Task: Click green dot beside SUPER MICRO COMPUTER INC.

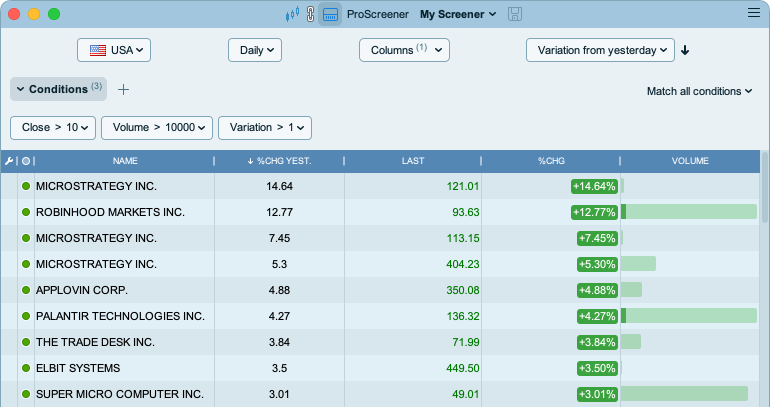Action: (26, 394)
